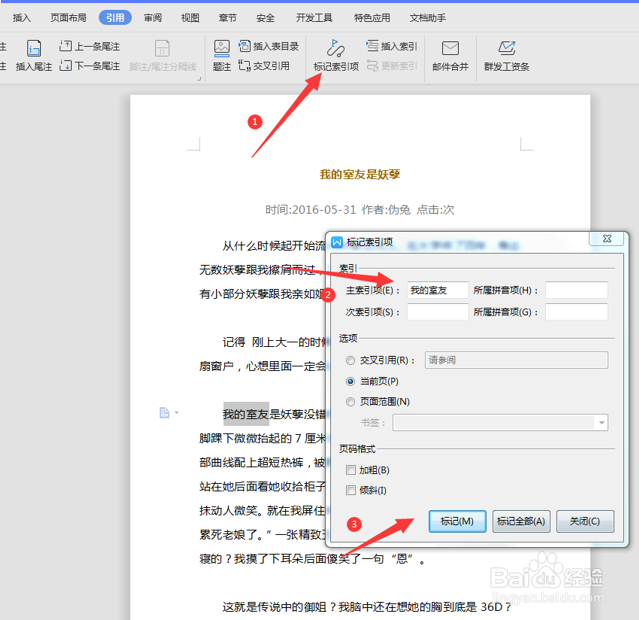Select Cross-reference (交叉引用) radio option
The height and width of the screenshot is (620, 639).
click(350, 360)
